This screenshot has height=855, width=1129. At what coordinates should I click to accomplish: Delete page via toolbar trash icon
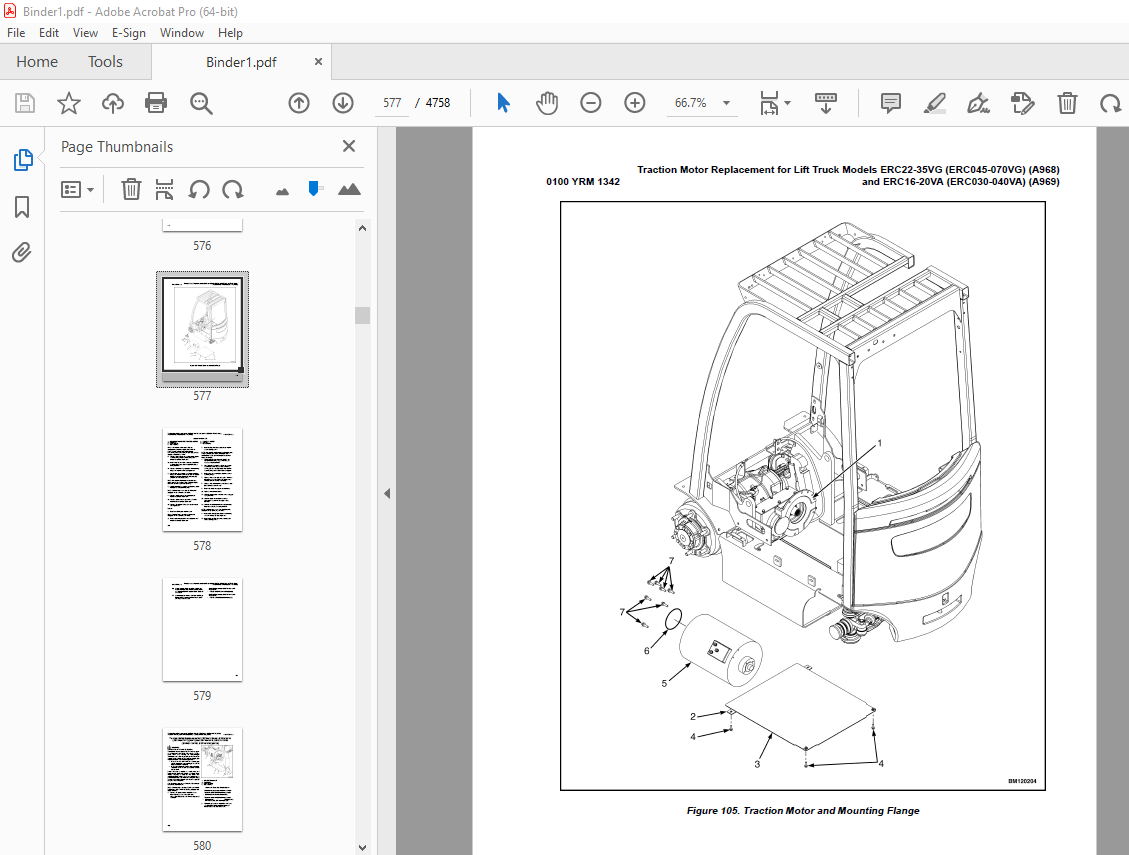coord(1067,103)
